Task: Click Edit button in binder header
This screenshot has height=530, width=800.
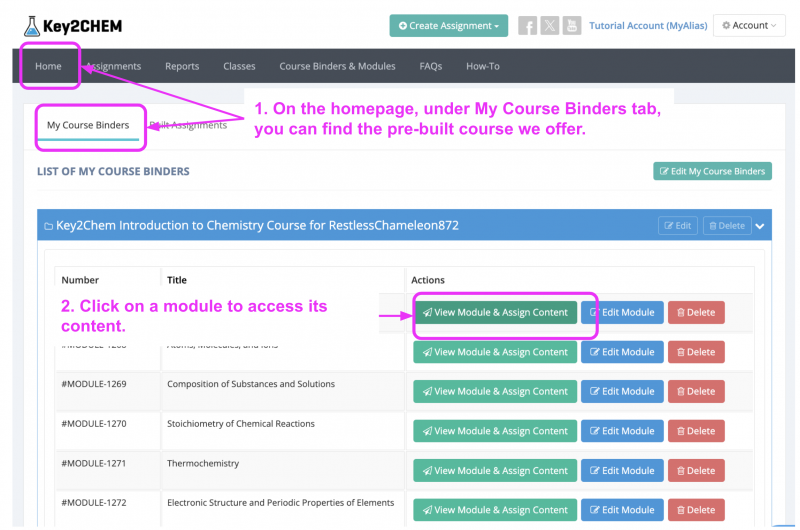Action: pos(677,226)
